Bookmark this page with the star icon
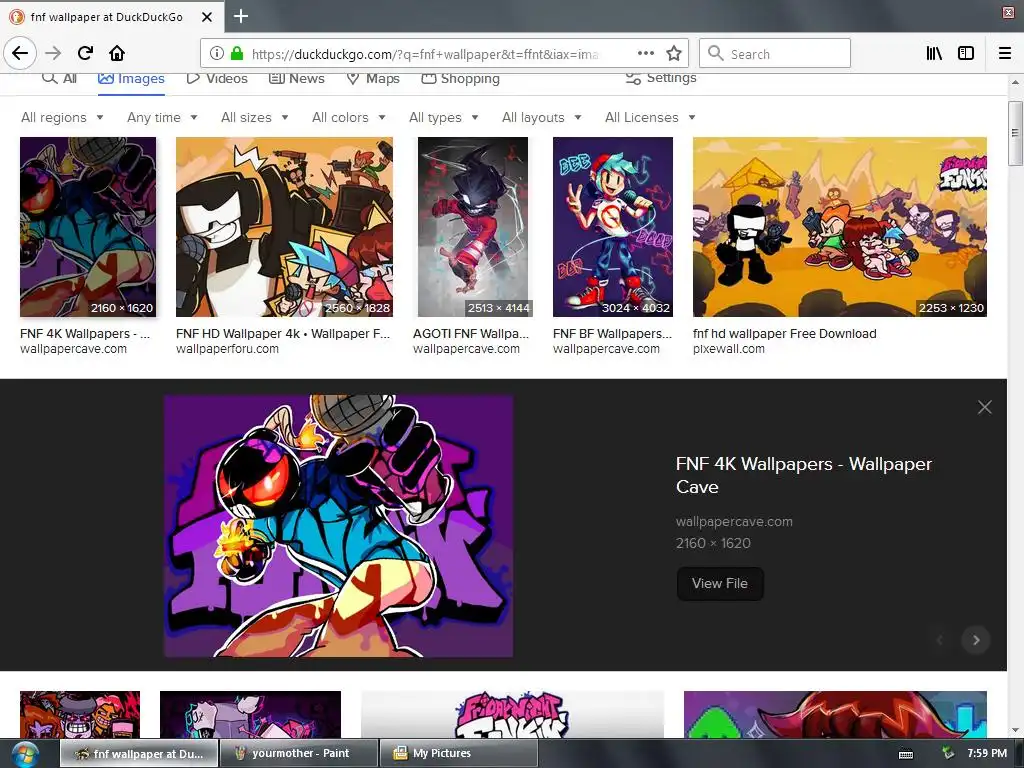1024x768 pixels. [674, 53]
